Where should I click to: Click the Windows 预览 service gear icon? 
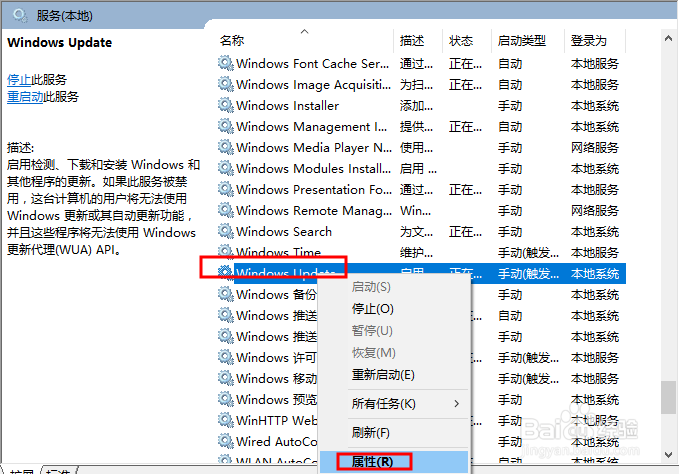[226, 399]
